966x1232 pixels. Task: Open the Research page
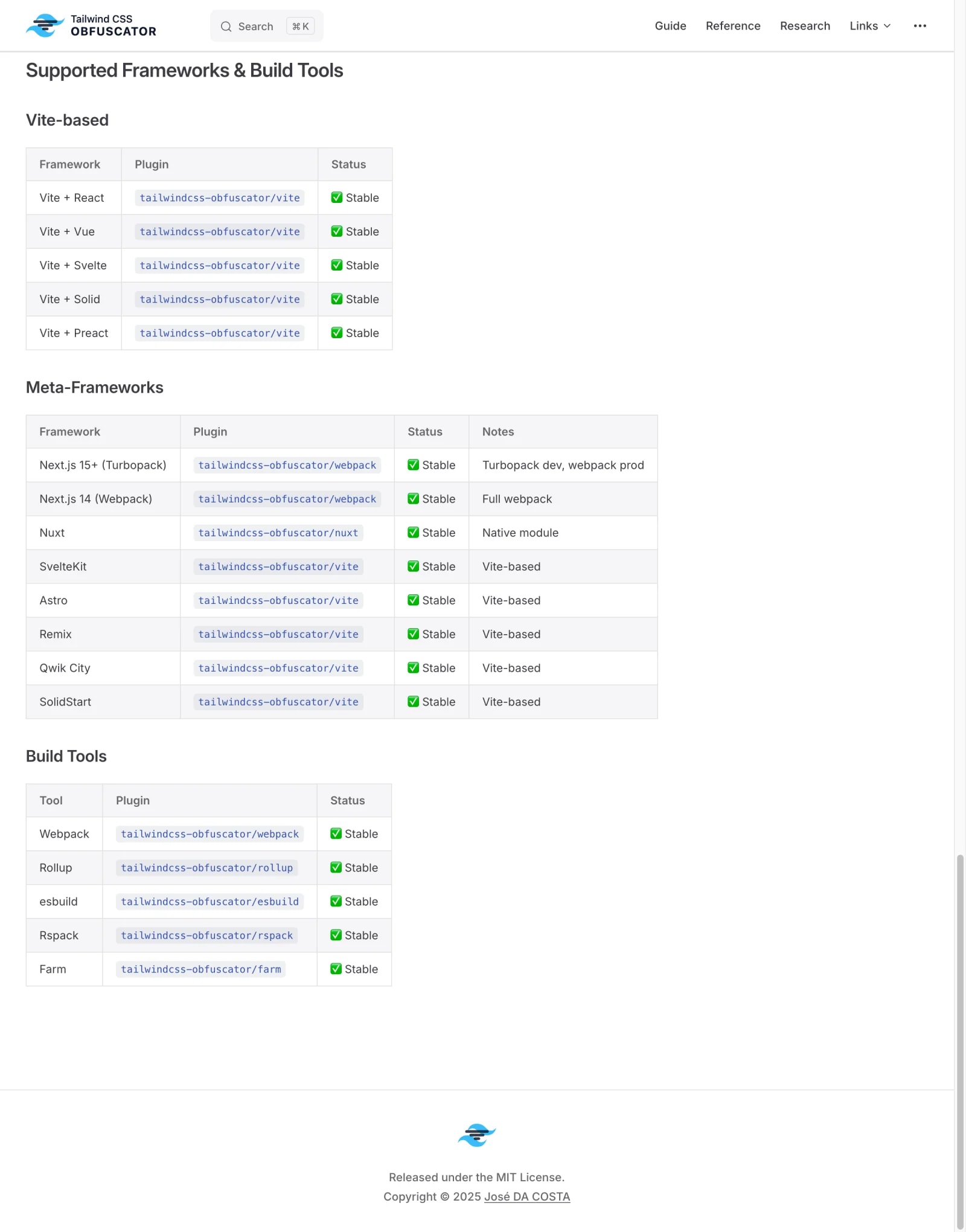(x=805, y=25)
